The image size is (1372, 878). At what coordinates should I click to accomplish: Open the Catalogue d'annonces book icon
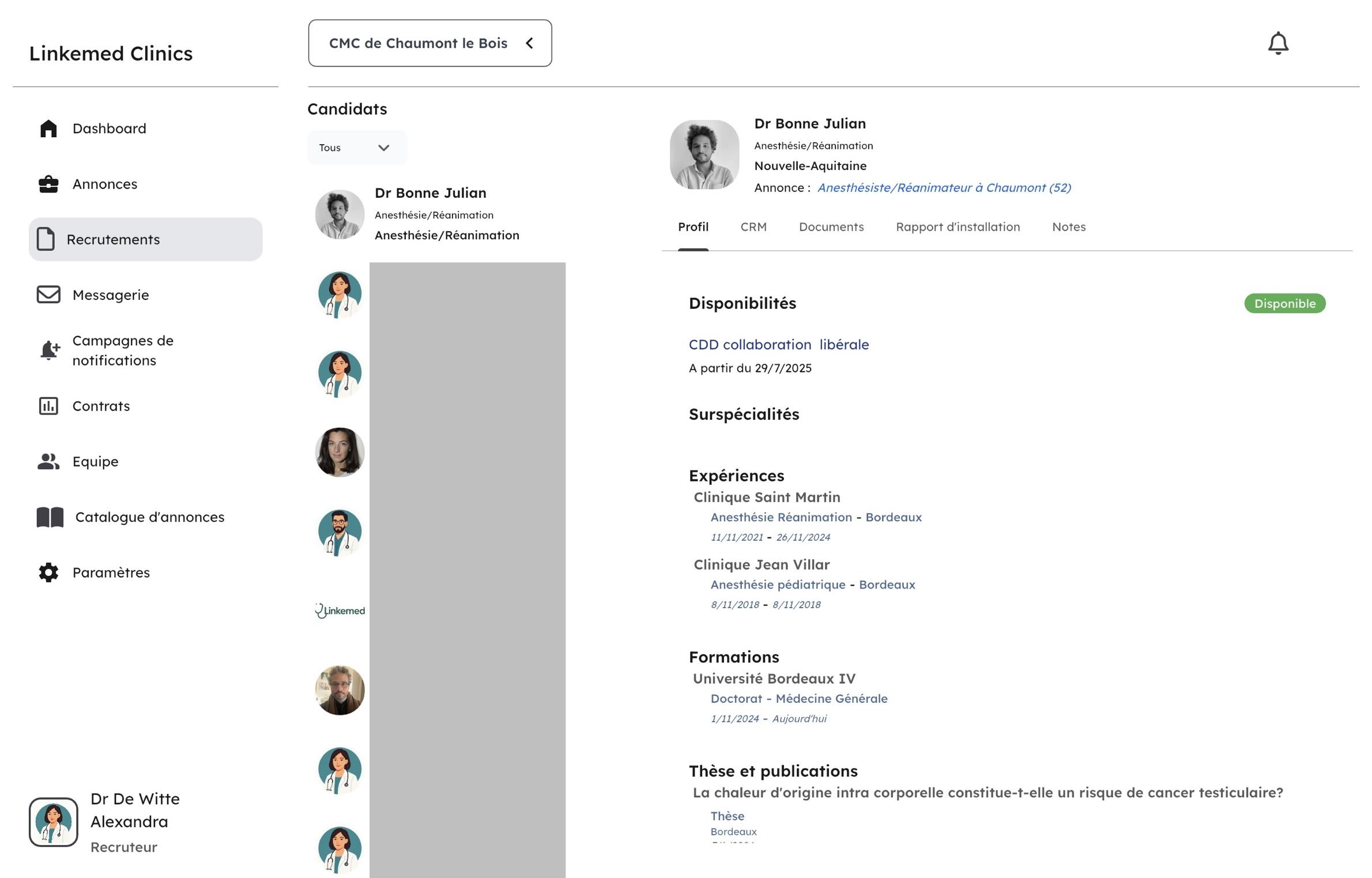pyautogui.click(x=50, y=517)
